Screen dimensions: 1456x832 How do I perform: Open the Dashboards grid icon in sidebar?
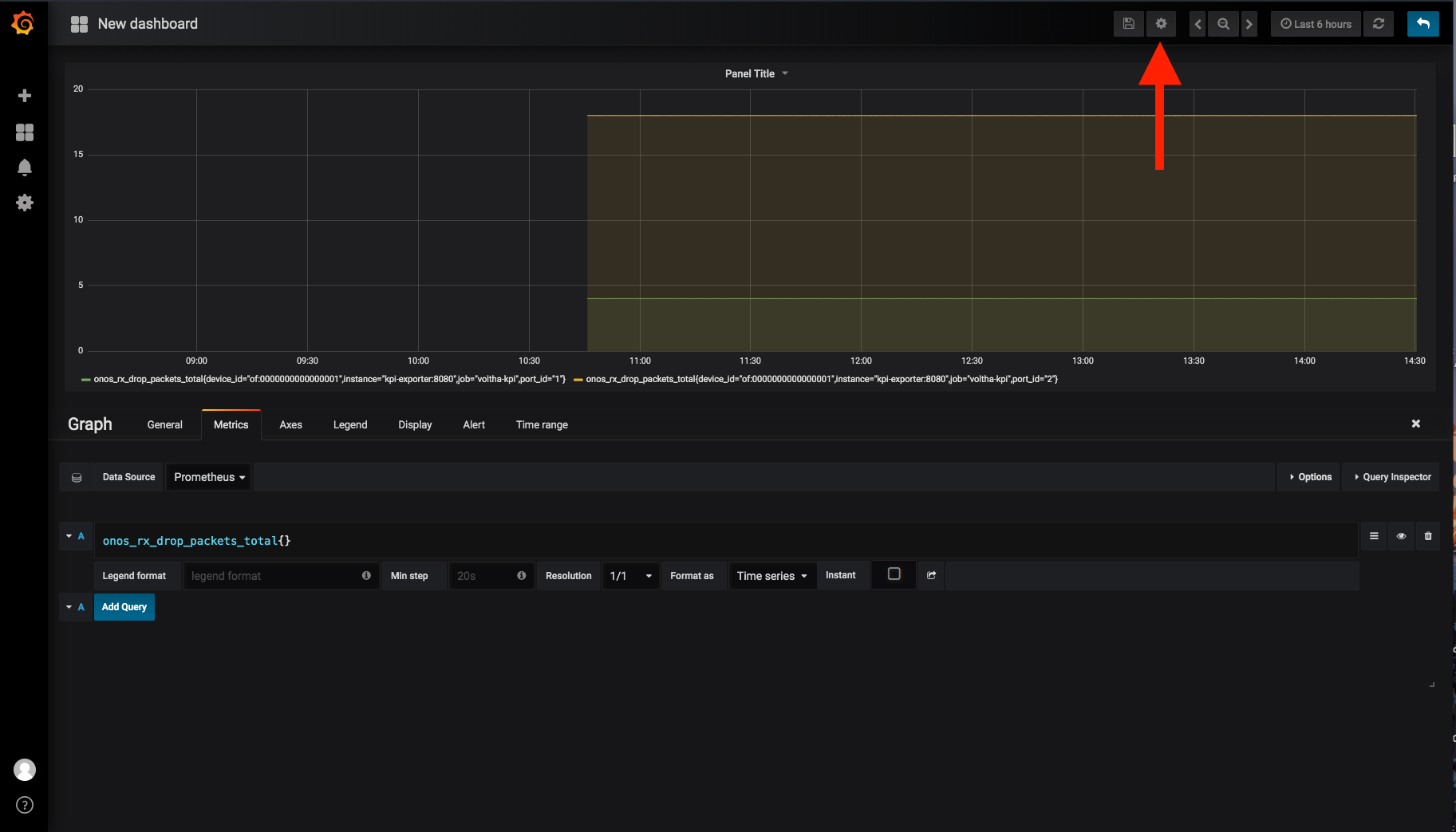(25, 132)
